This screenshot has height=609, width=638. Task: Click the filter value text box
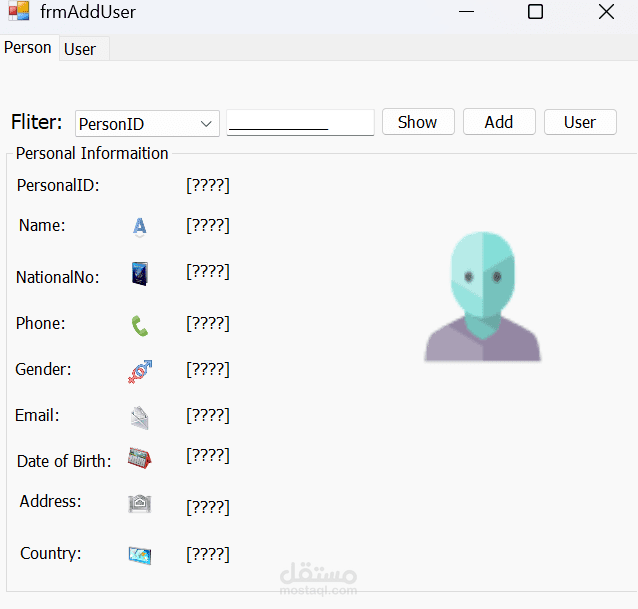300,122
